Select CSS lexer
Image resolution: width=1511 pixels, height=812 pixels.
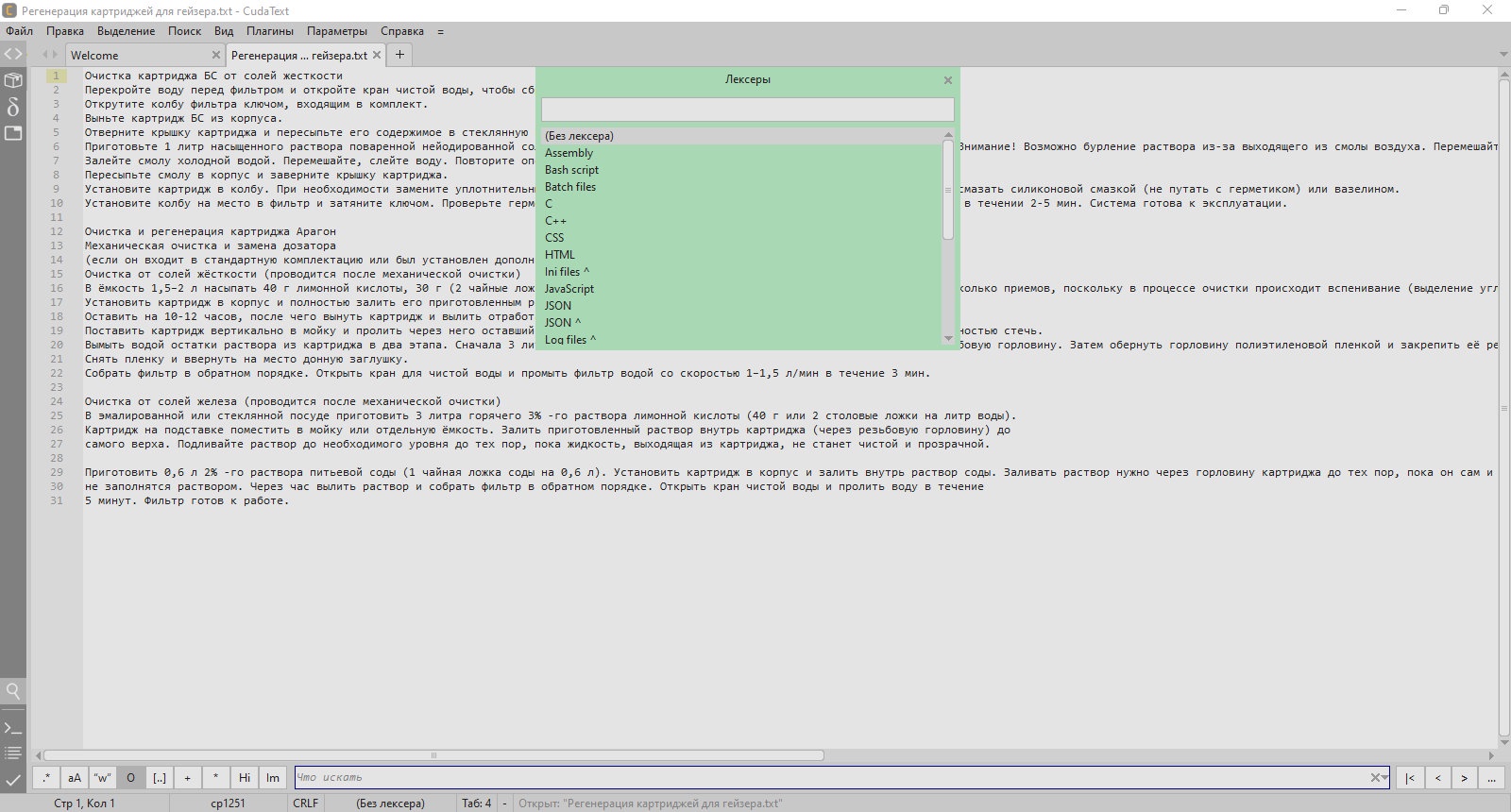click(741, 238)
